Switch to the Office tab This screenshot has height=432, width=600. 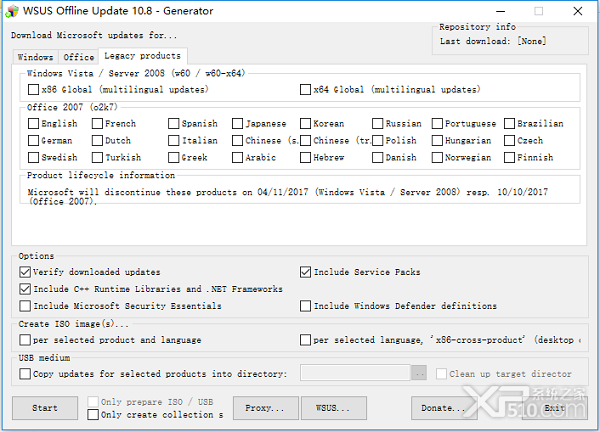click(78, 57)
